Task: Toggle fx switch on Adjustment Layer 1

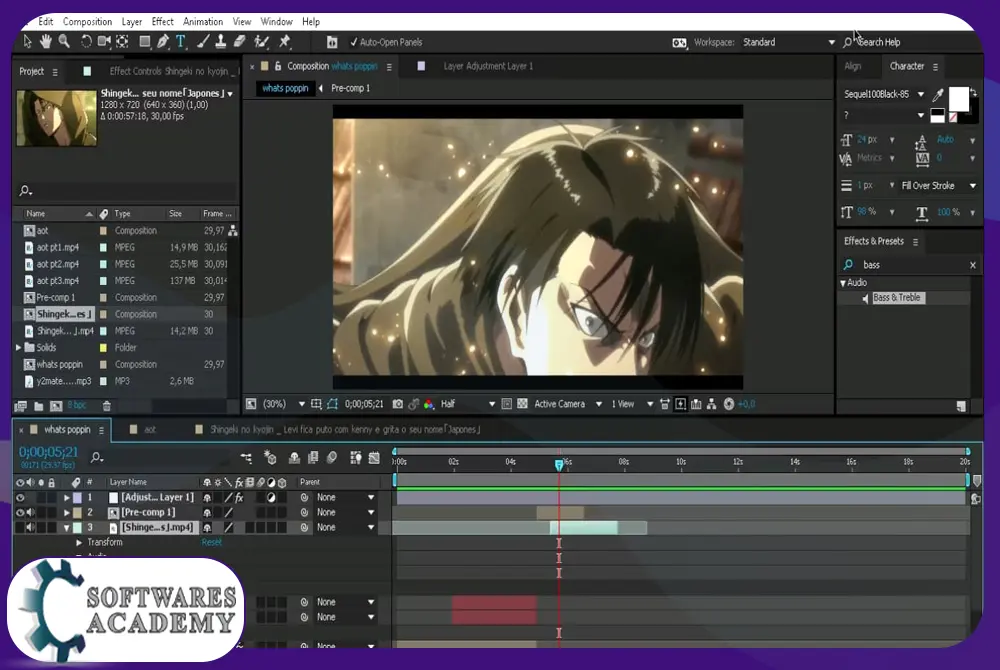Action: (239, 497)
